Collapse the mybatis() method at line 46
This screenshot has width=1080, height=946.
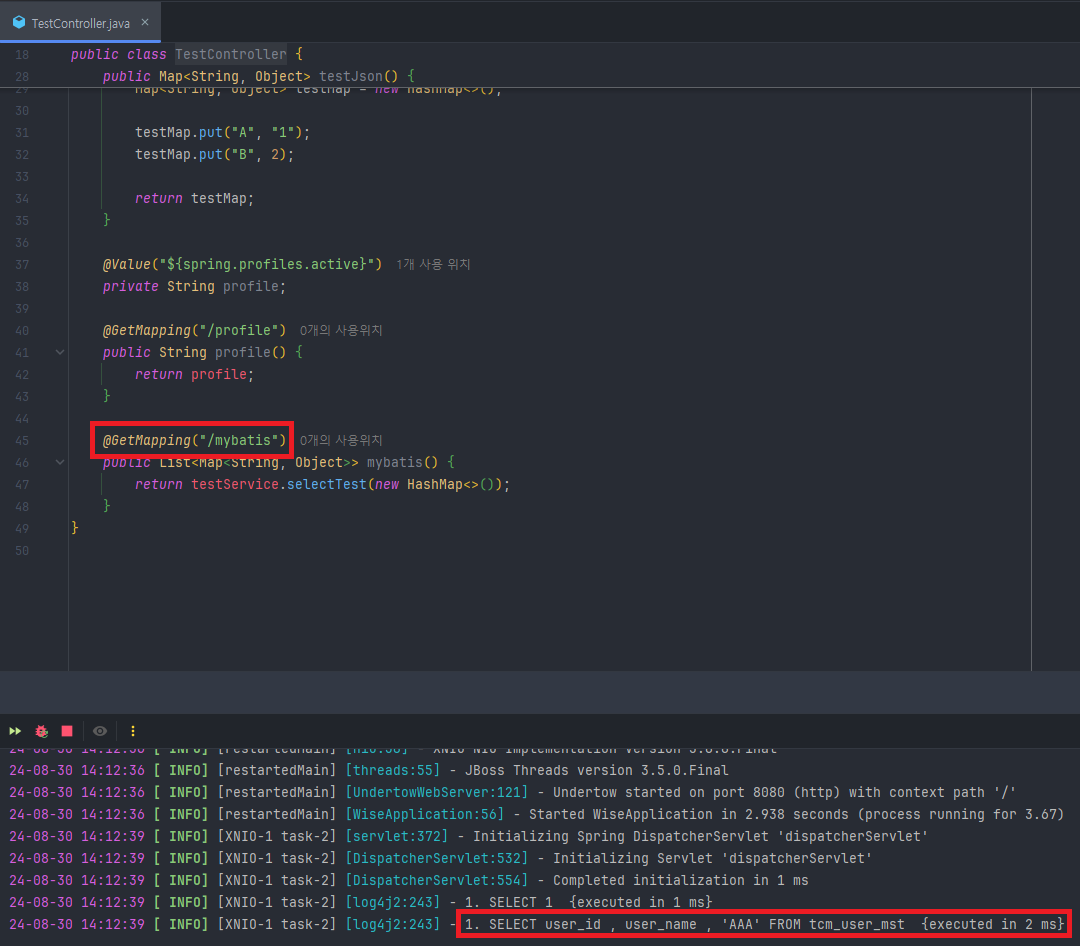pyautogui.click(x=60, y=462)
